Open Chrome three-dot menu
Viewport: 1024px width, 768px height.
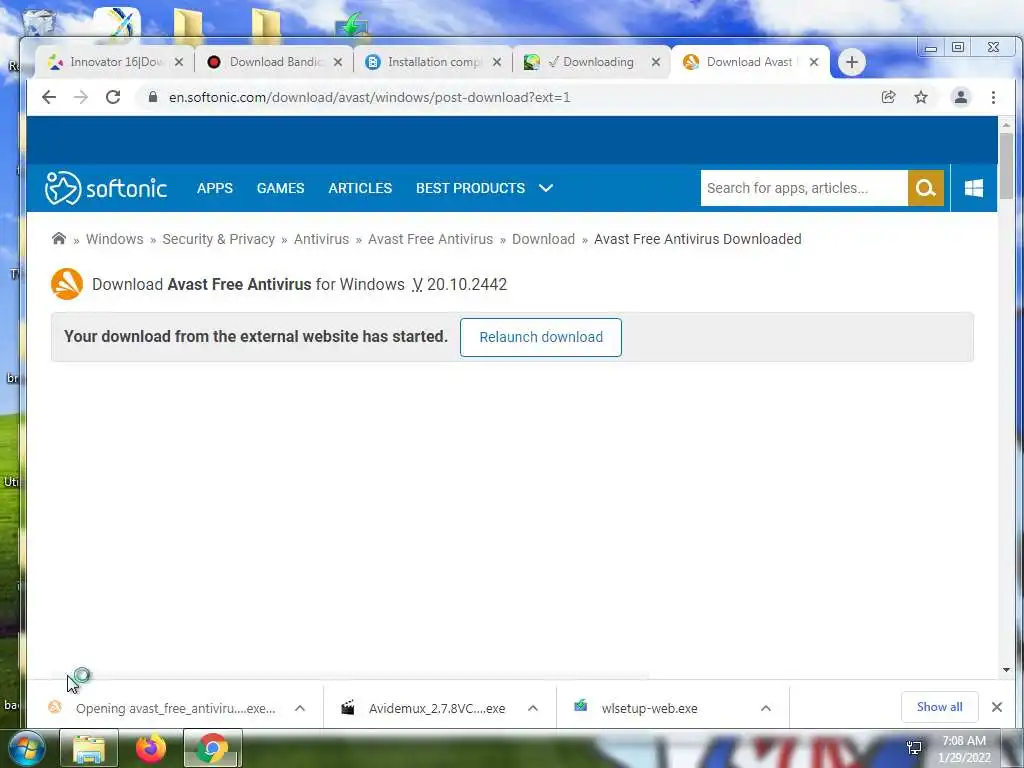coord(993,97)
